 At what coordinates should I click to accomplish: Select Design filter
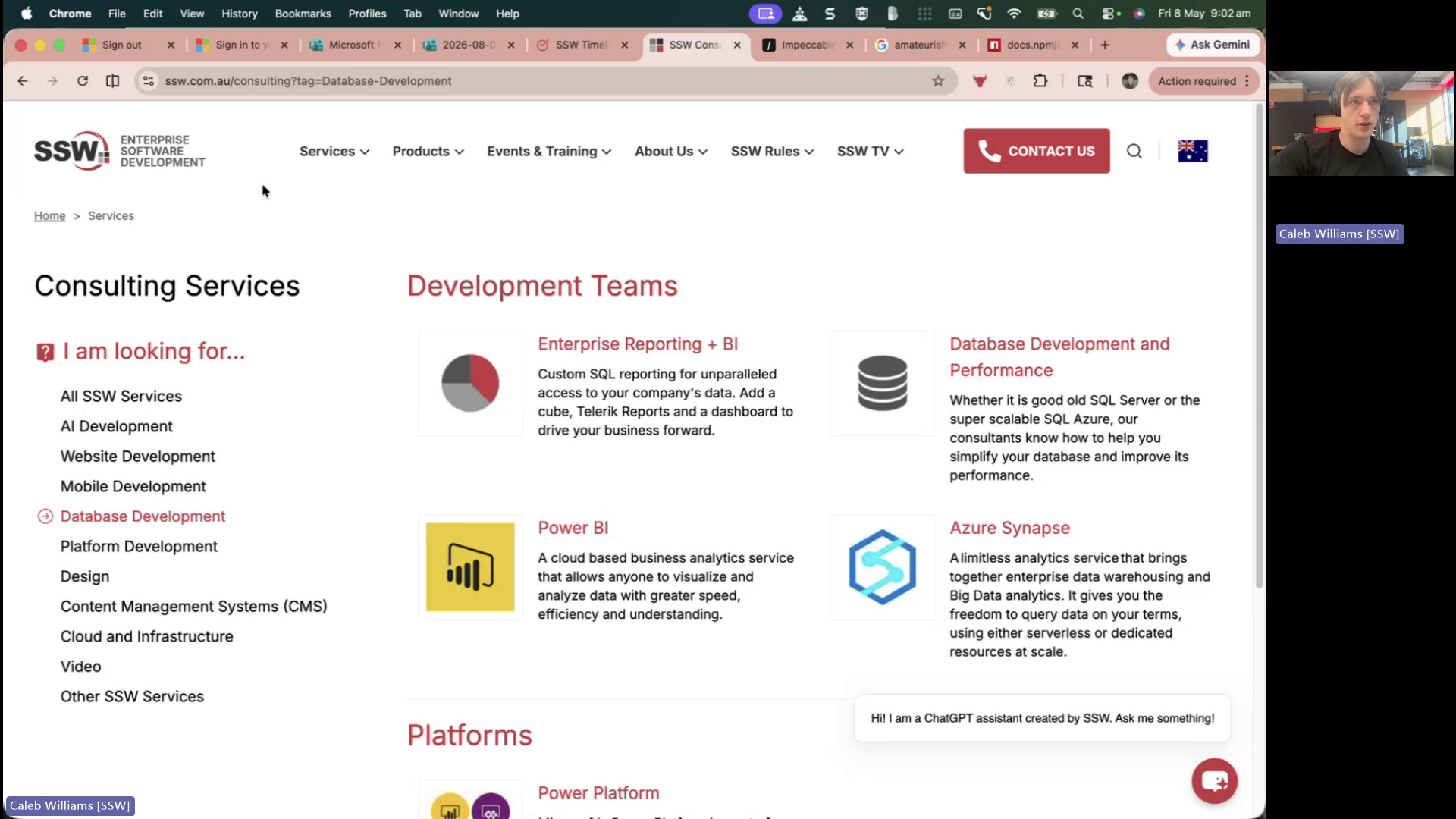click(85, 577)
